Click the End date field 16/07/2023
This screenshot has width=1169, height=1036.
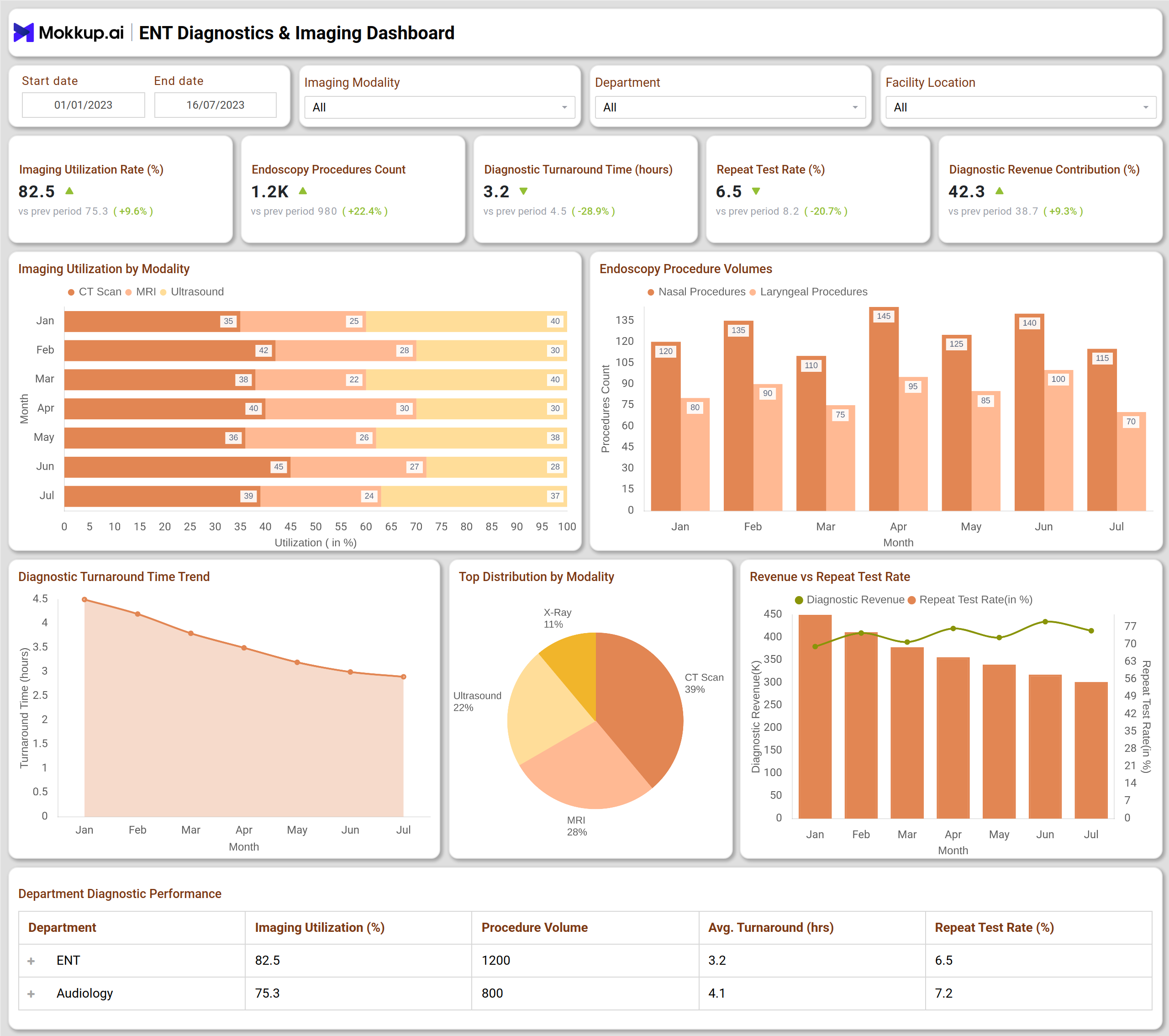tap(216, 105)
